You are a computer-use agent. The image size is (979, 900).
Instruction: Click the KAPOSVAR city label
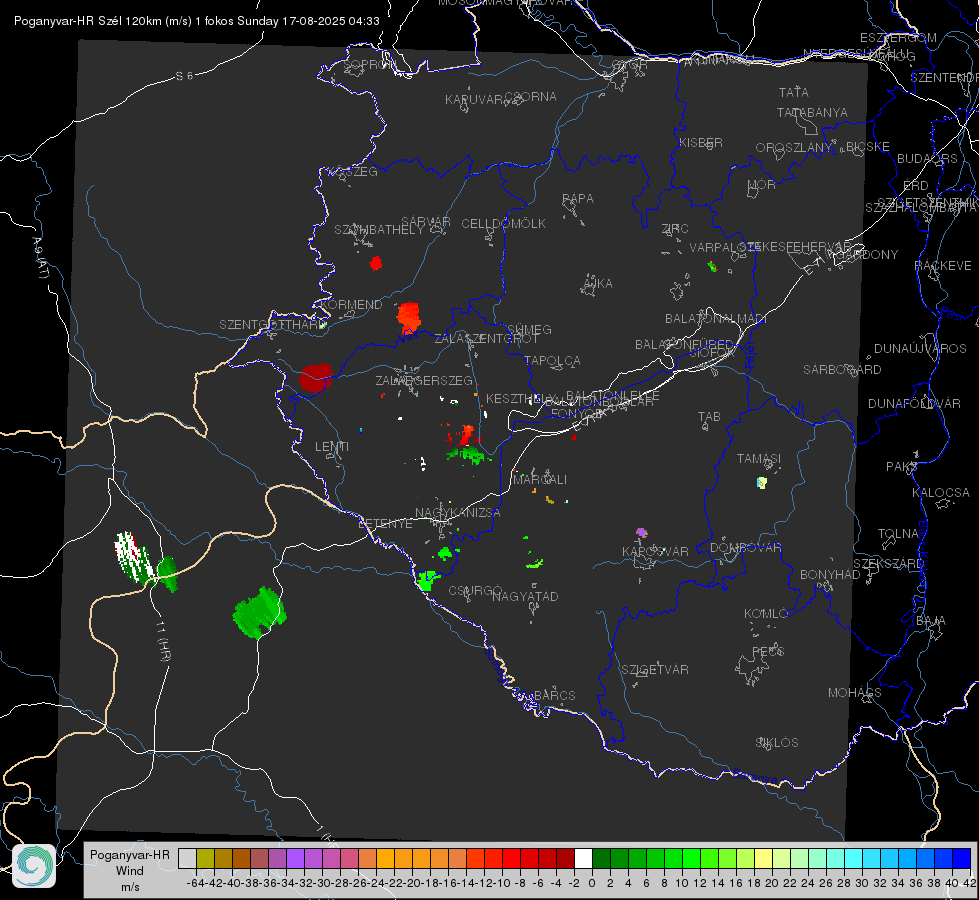(655, 551)
